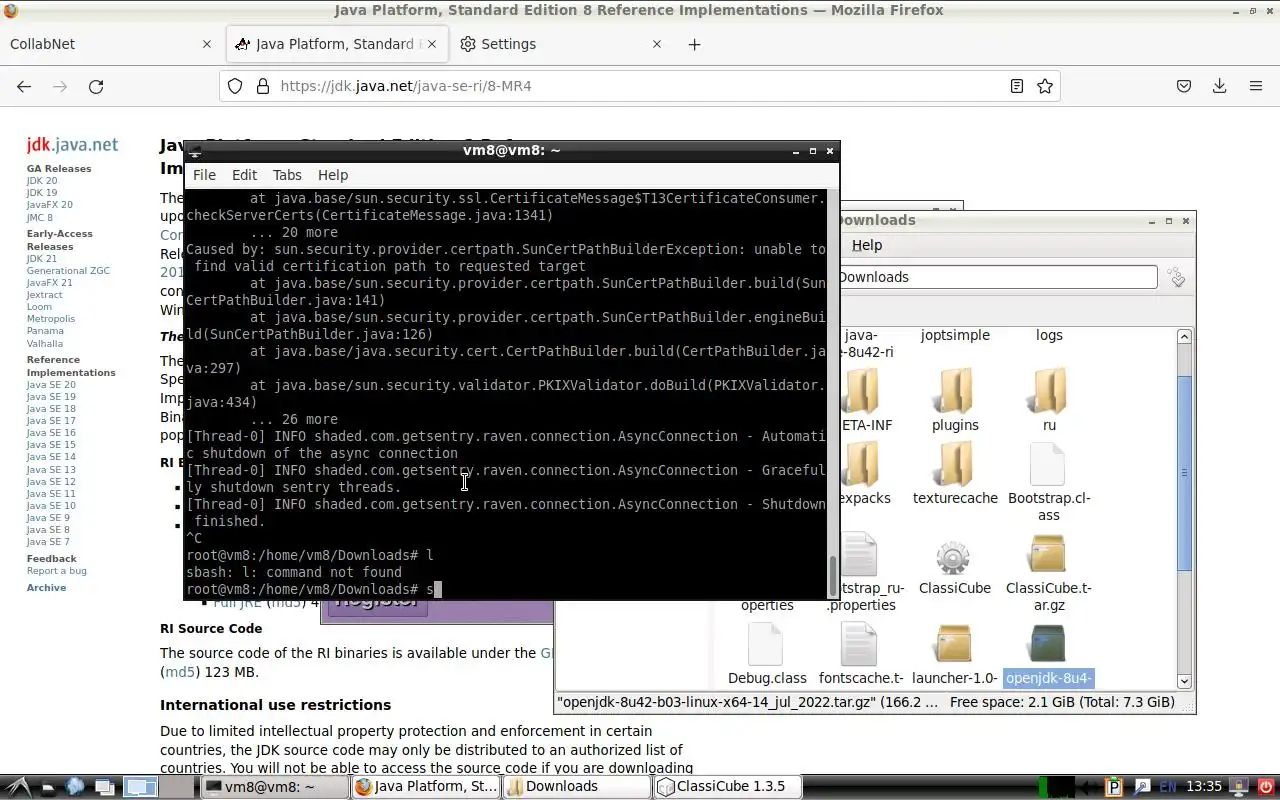Open JDK 20 link in sidebar

tap(42, 181)
